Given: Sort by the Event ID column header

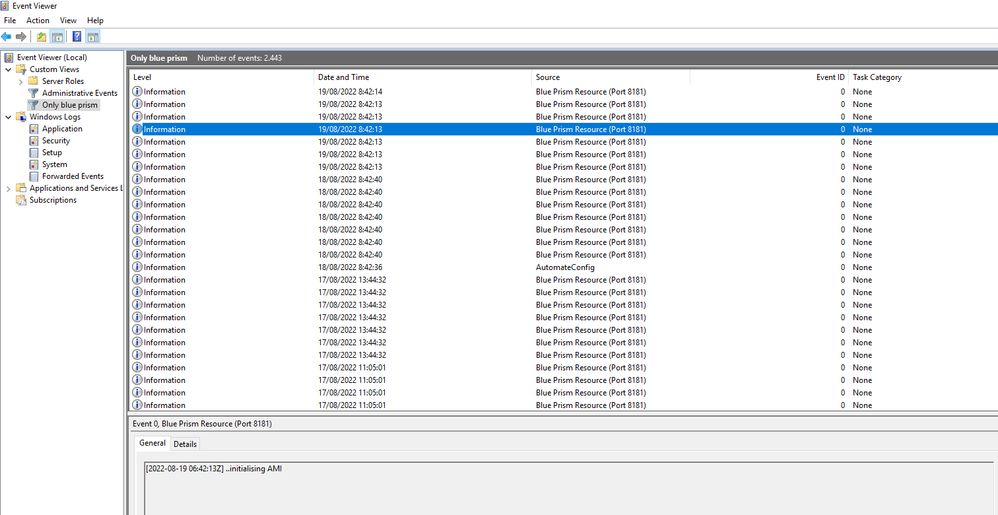Looking at the screenshot, I should (x=770, y=78).
